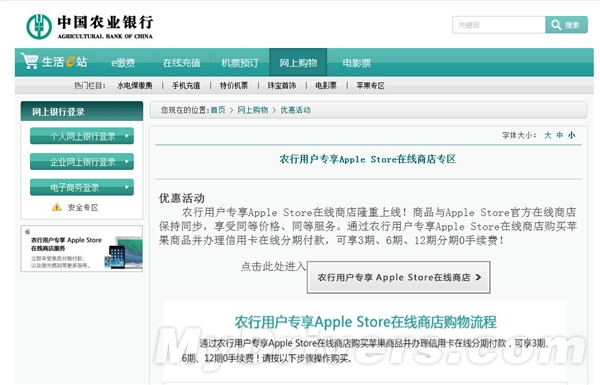This screenshot has width=600, height=385.
Task: Click the magnifier search icon
Action: tap(556, 25)
